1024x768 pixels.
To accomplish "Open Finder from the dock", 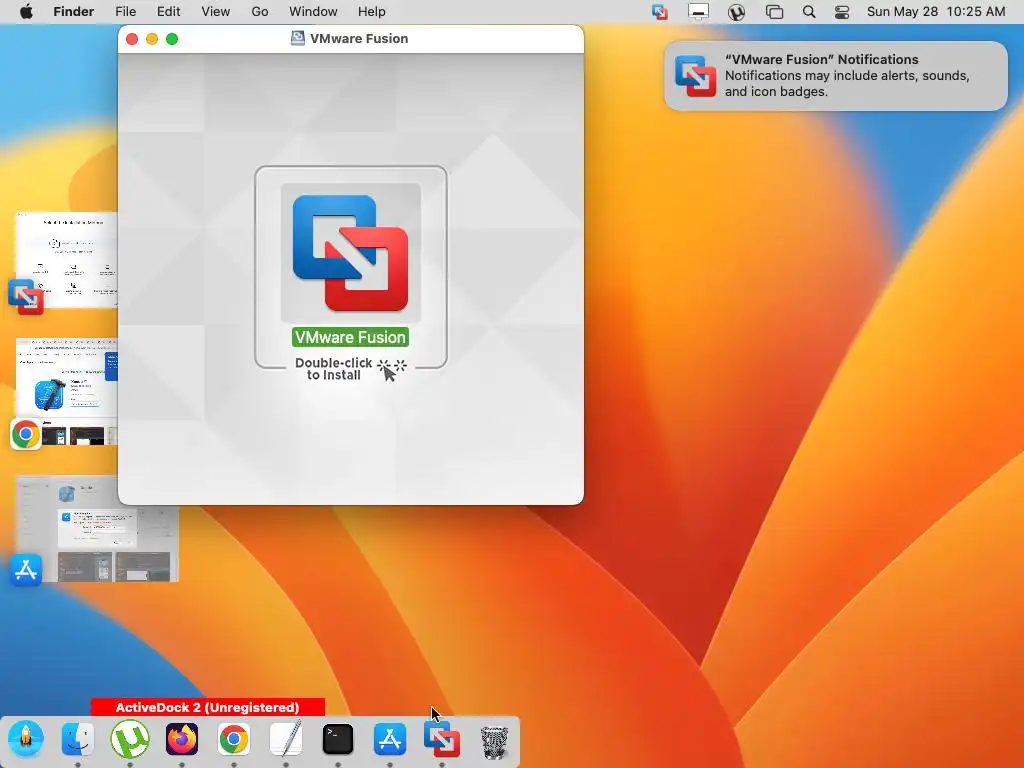I will tap(78, 739).
